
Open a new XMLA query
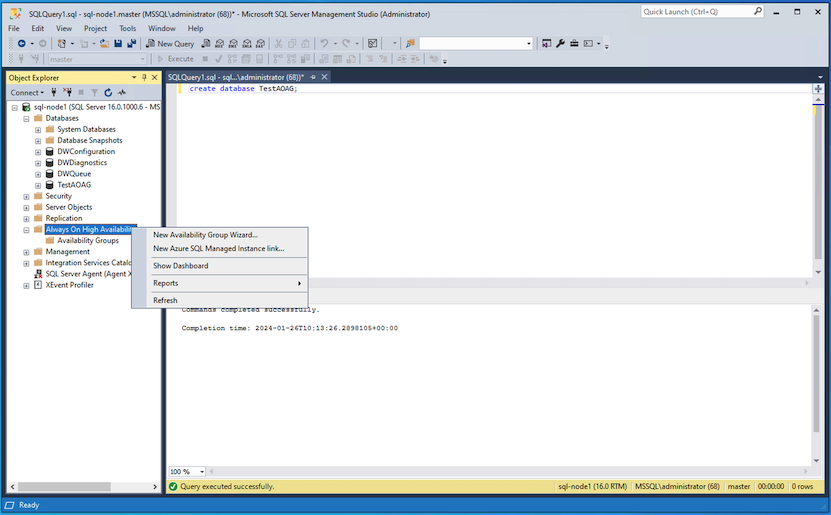247,43
